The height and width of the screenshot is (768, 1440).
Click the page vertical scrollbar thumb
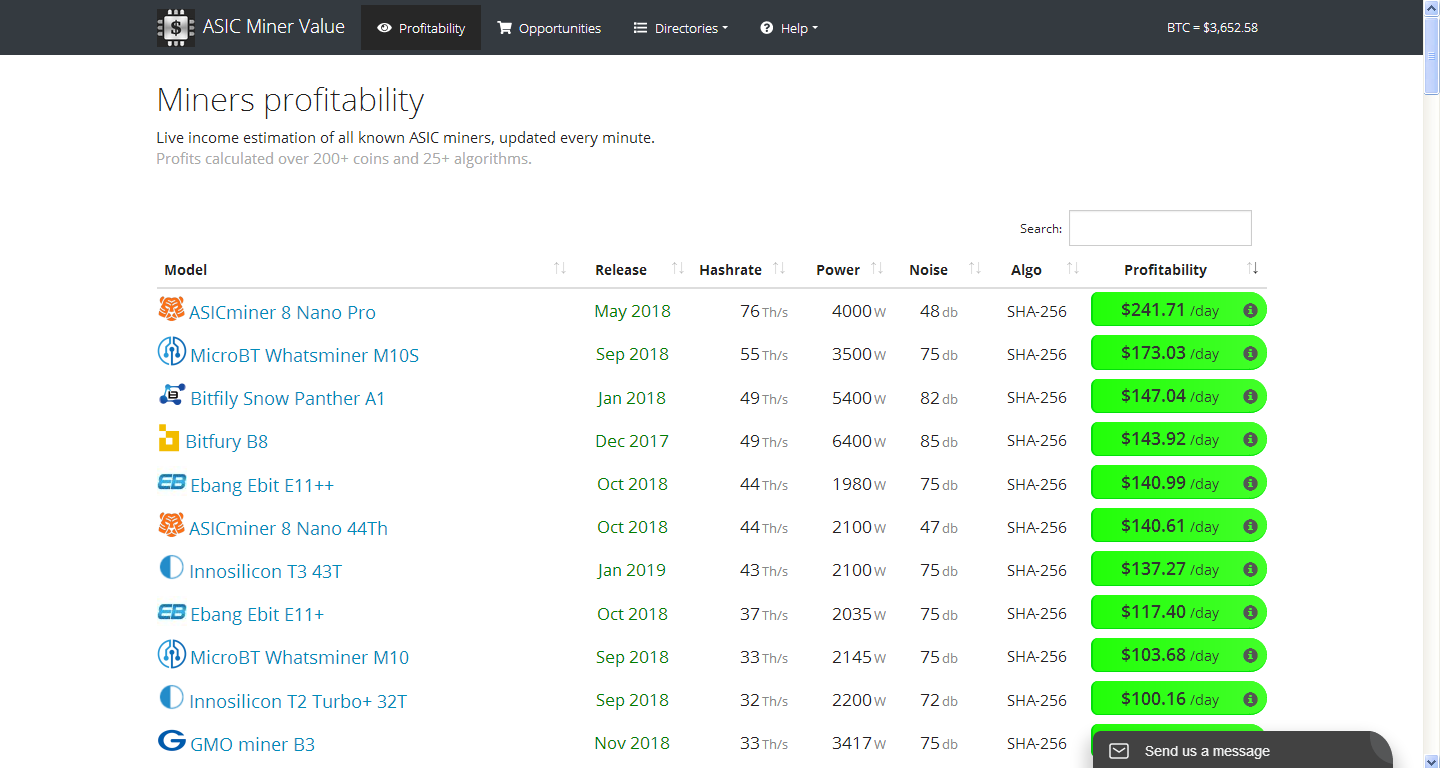click(1431, 56)
